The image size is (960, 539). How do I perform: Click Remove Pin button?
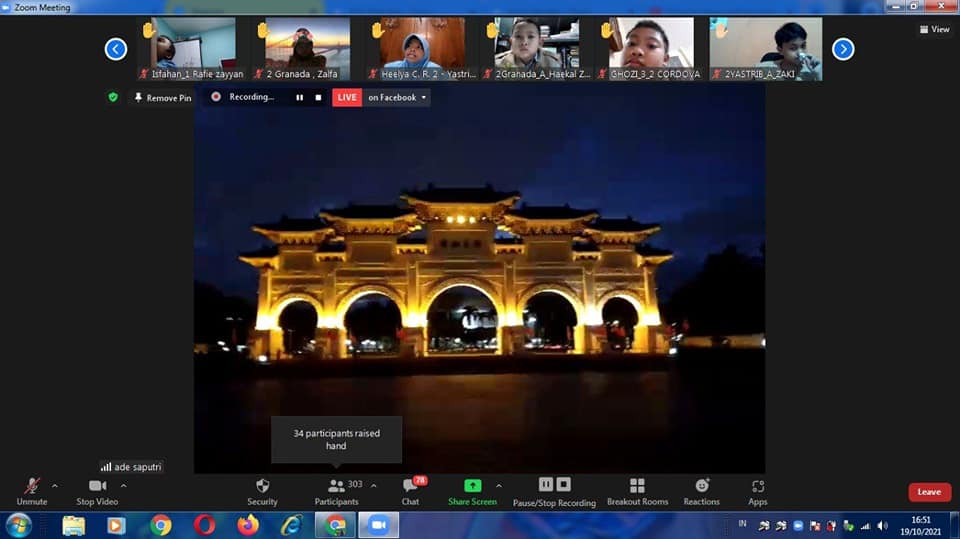(x=163, y=97)
